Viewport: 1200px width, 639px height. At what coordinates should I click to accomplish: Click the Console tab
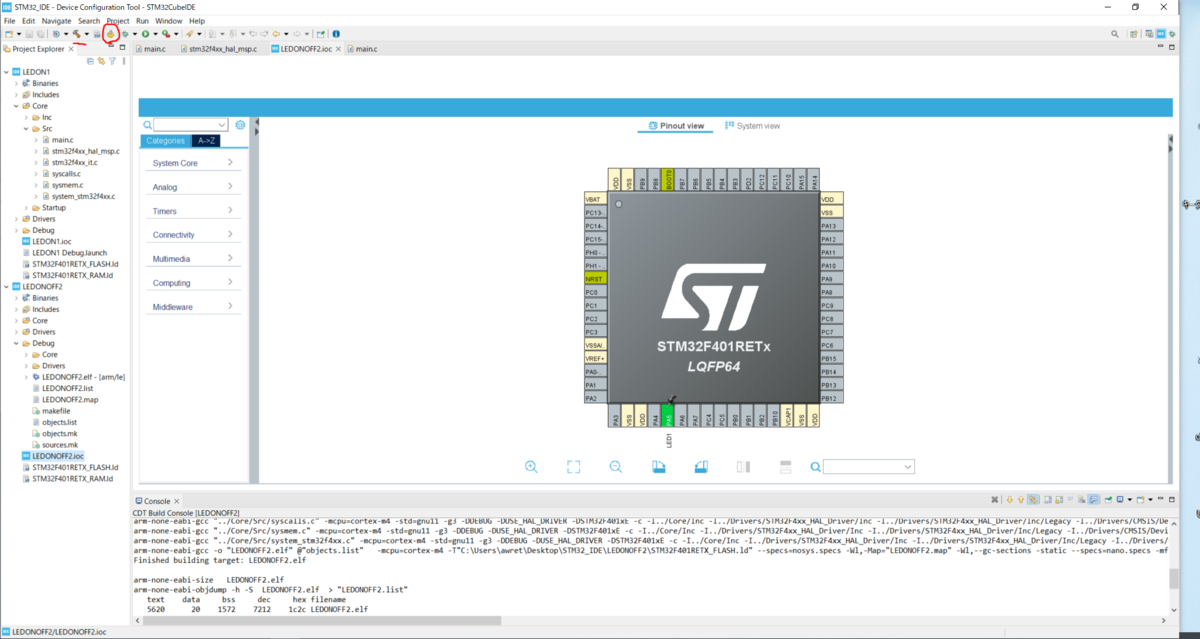click(x=157, y=501)
